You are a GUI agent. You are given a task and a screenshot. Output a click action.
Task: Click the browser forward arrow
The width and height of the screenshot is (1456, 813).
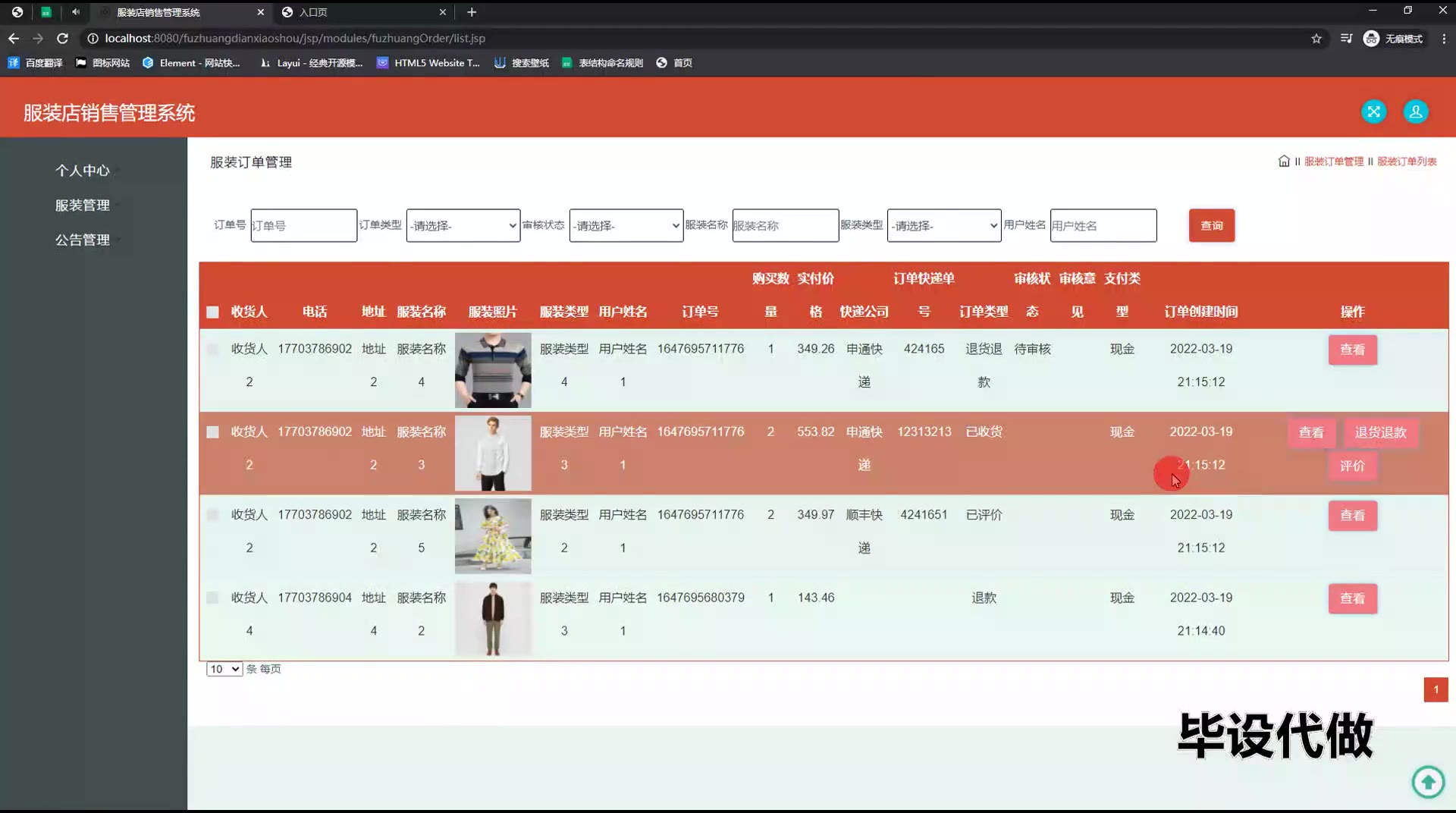coord(38,38)
